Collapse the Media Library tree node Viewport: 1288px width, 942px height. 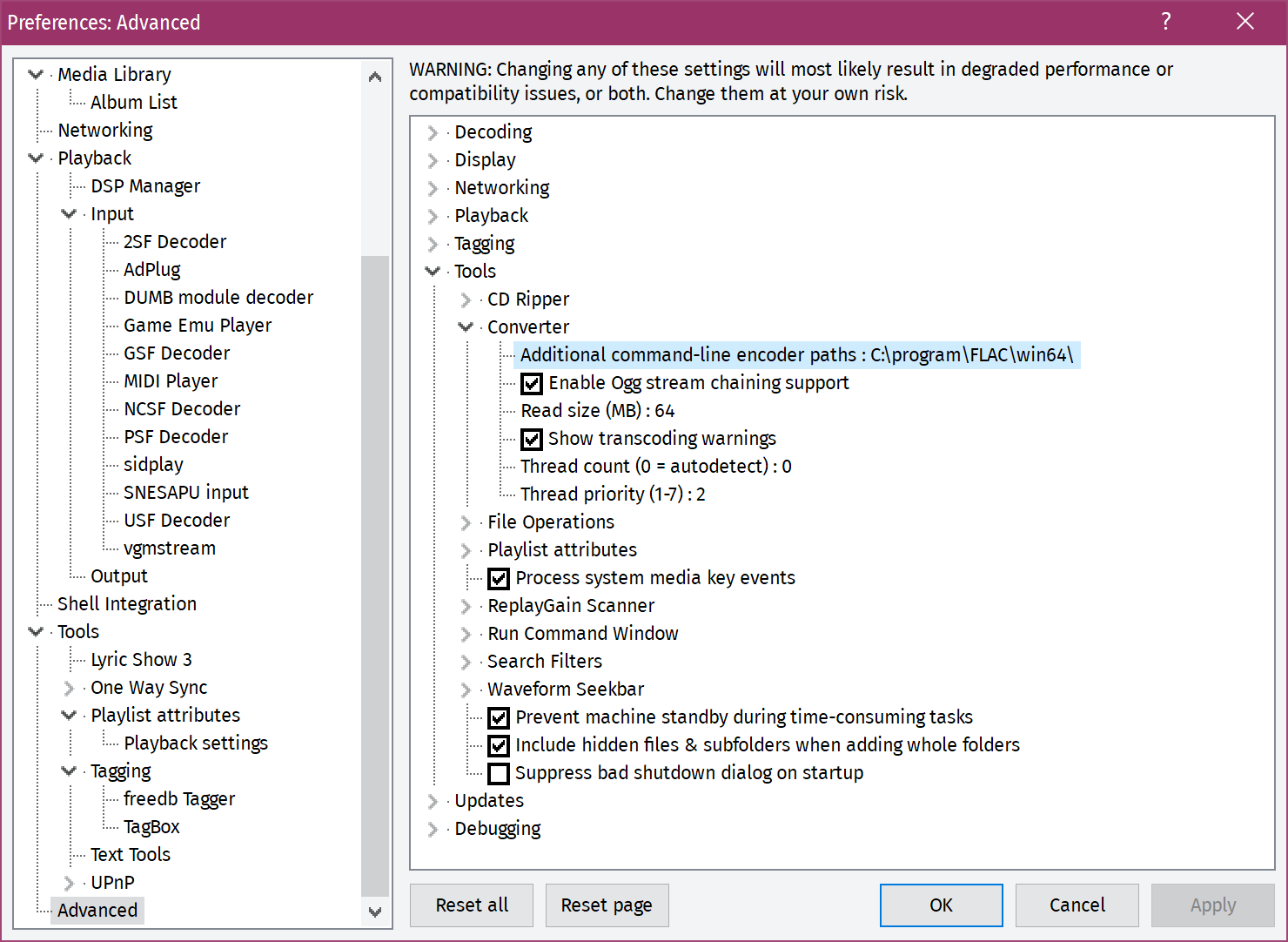coord(36,75)
